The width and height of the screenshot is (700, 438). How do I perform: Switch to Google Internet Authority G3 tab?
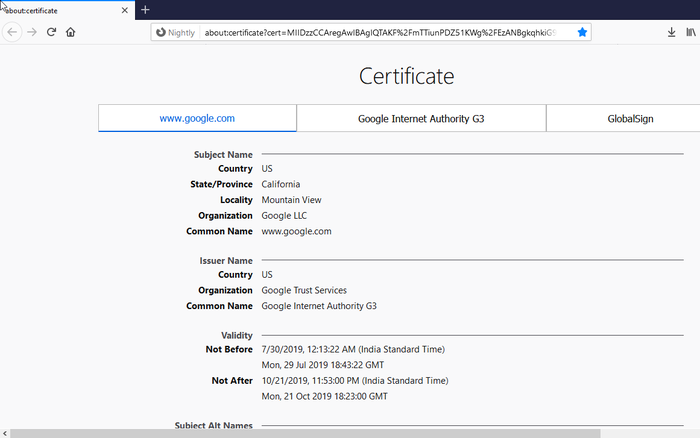(x=421, y=118)
